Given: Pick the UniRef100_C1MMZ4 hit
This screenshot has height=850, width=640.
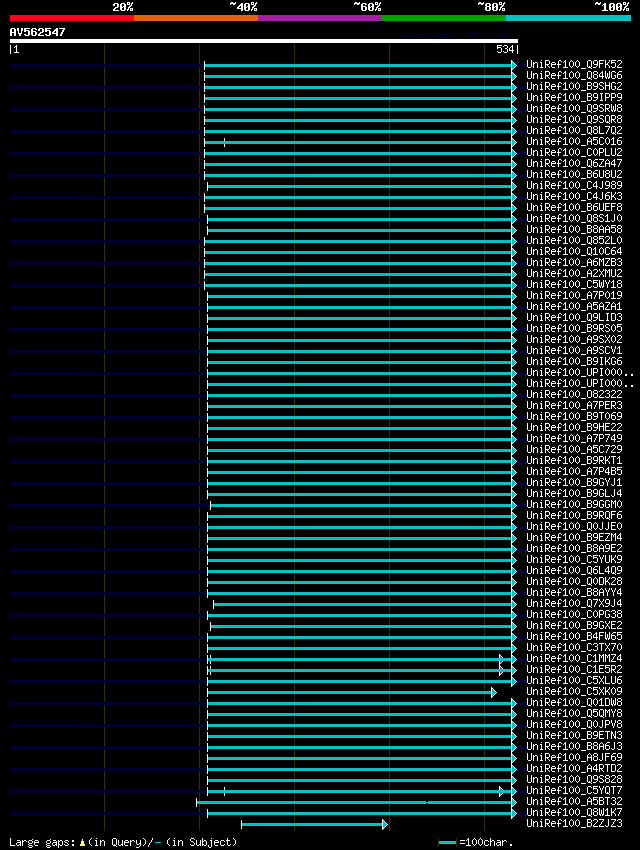Looking at the screenshot, I should click(574, 658).
